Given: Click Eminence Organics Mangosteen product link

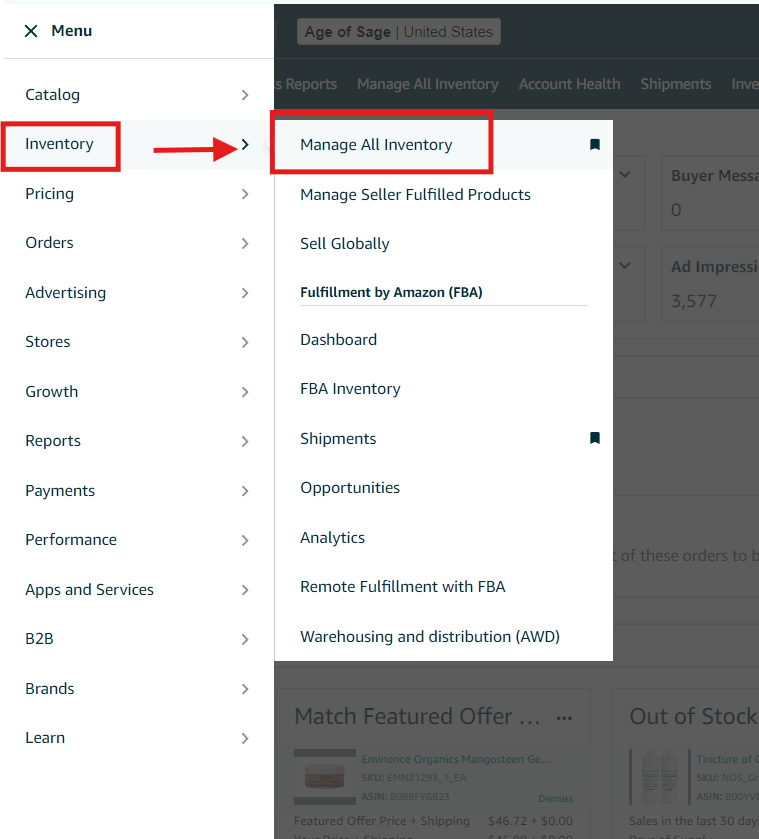Looking at the screenshot, I should click(x=455, y=760).
